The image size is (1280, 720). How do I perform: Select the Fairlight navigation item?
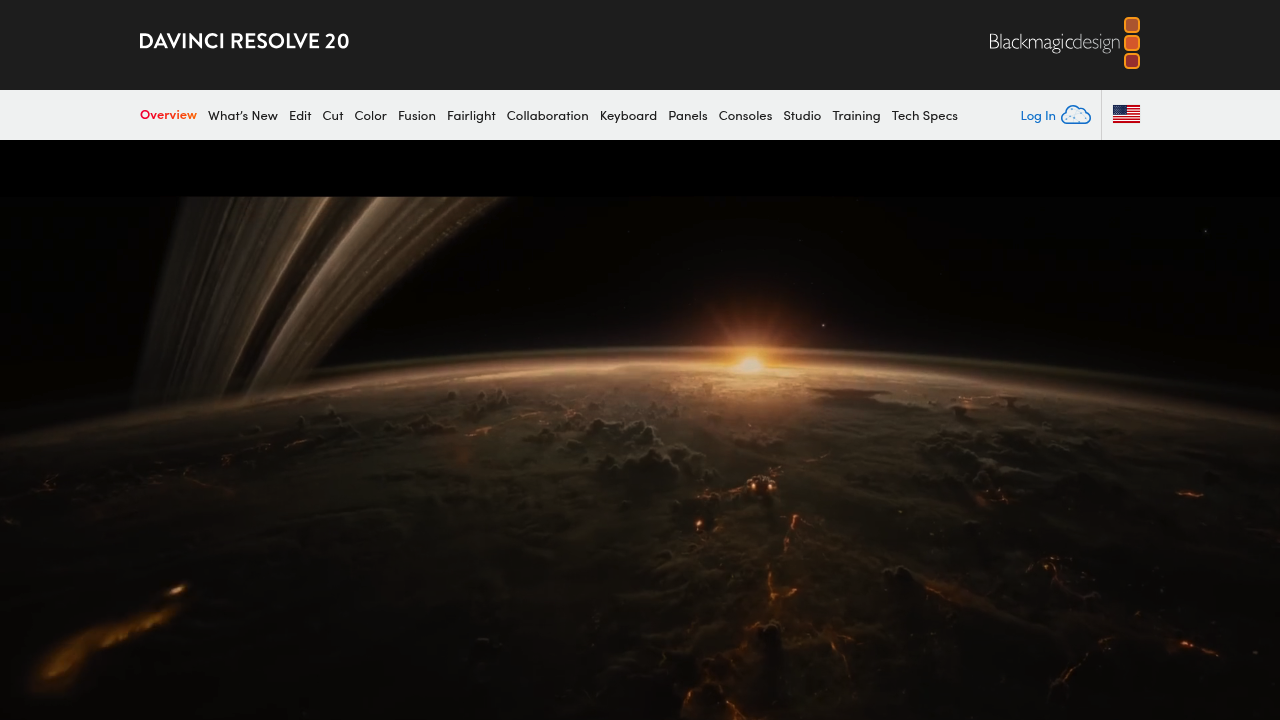click(x=471, y=115)
